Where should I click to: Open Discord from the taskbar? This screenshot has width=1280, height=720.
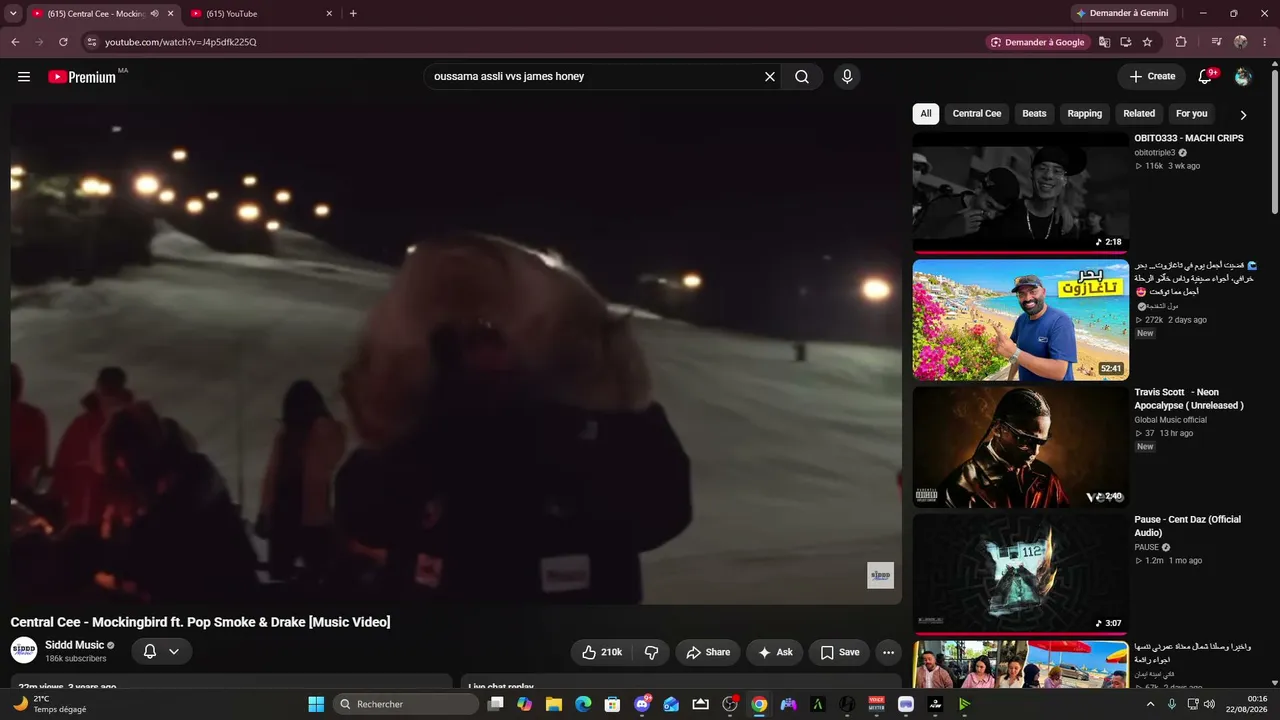click(x=642, y=704)
